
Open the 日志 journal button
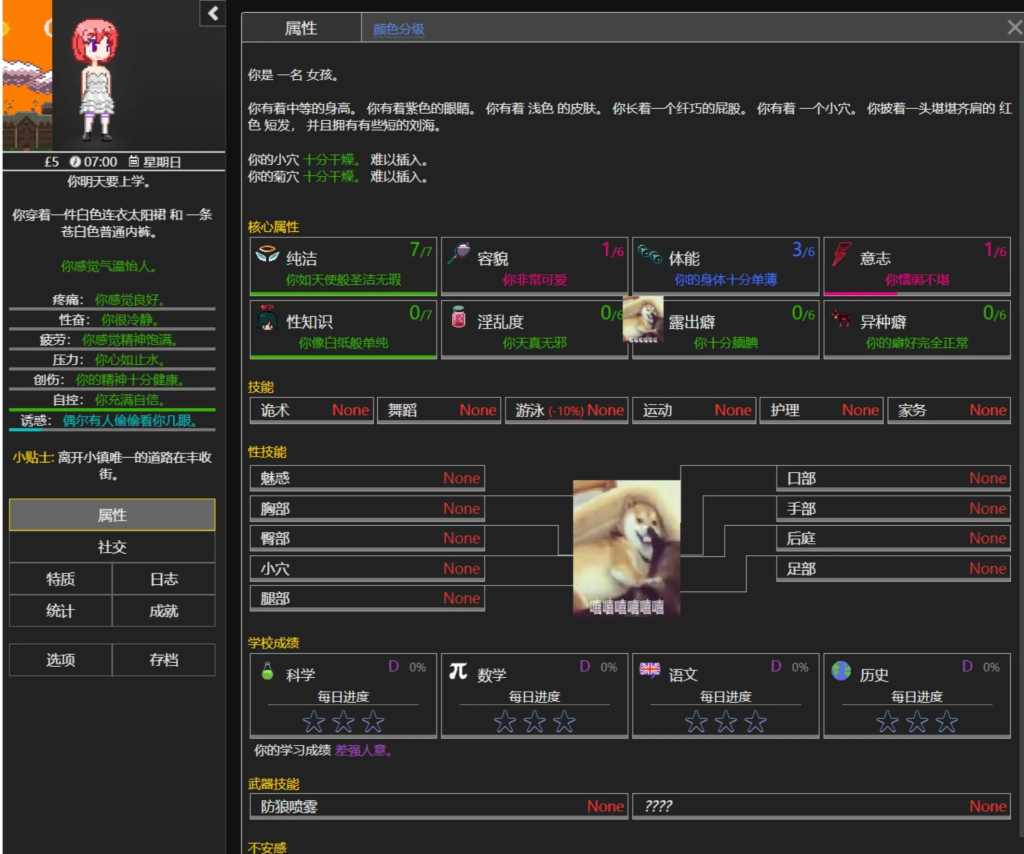[x=164, y=579]
